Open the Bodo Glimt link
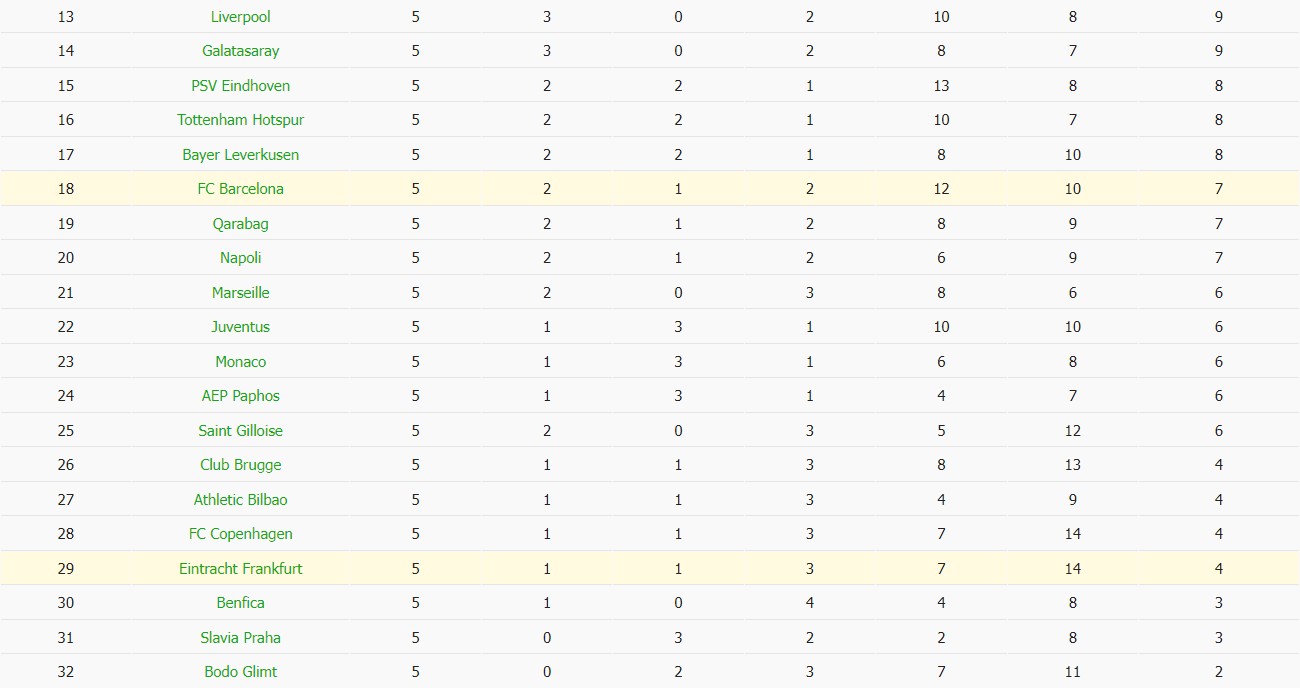 (241, 672)
